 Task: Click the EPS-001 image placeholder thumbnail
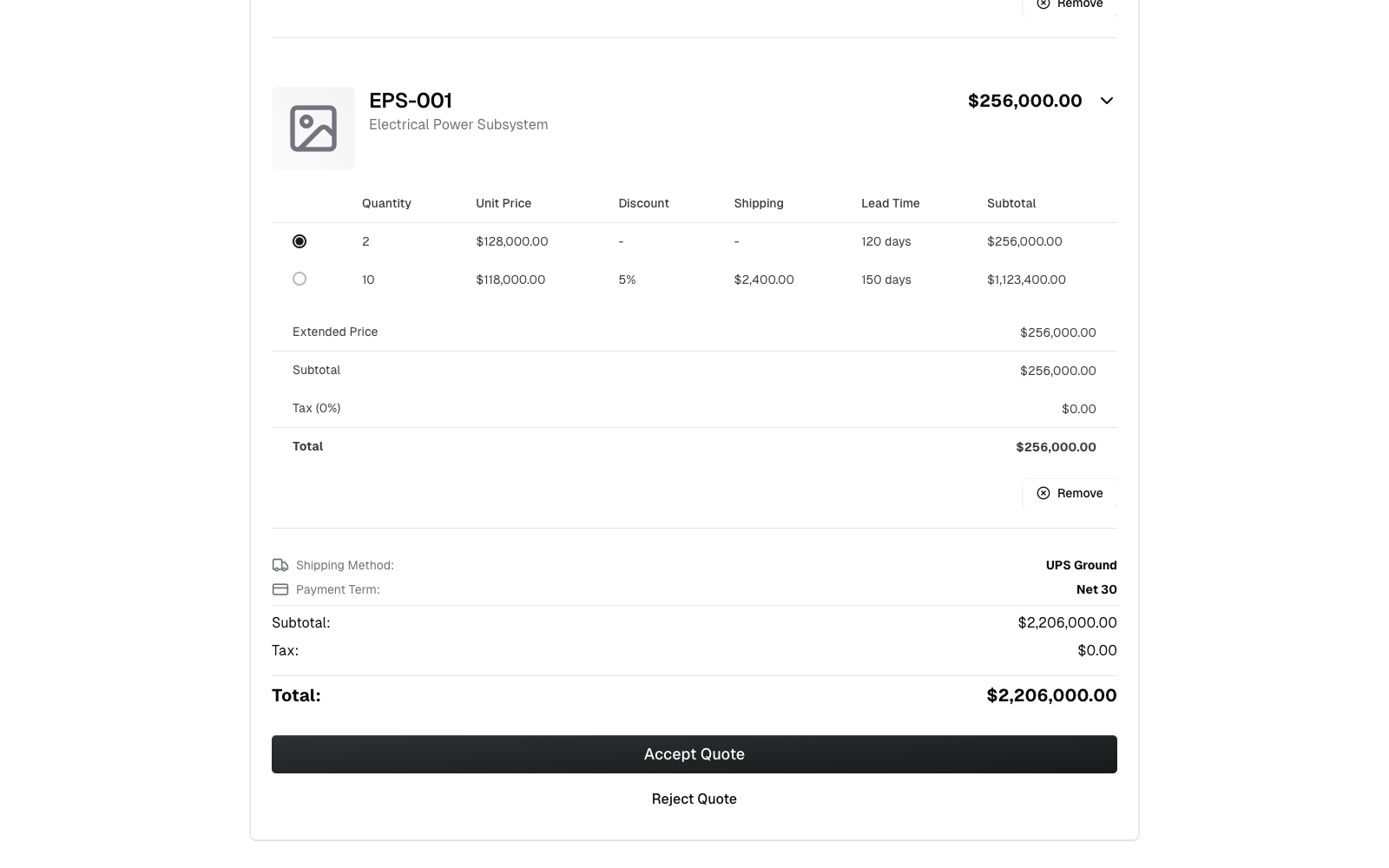pyautogui.click(x=313, y=128)
